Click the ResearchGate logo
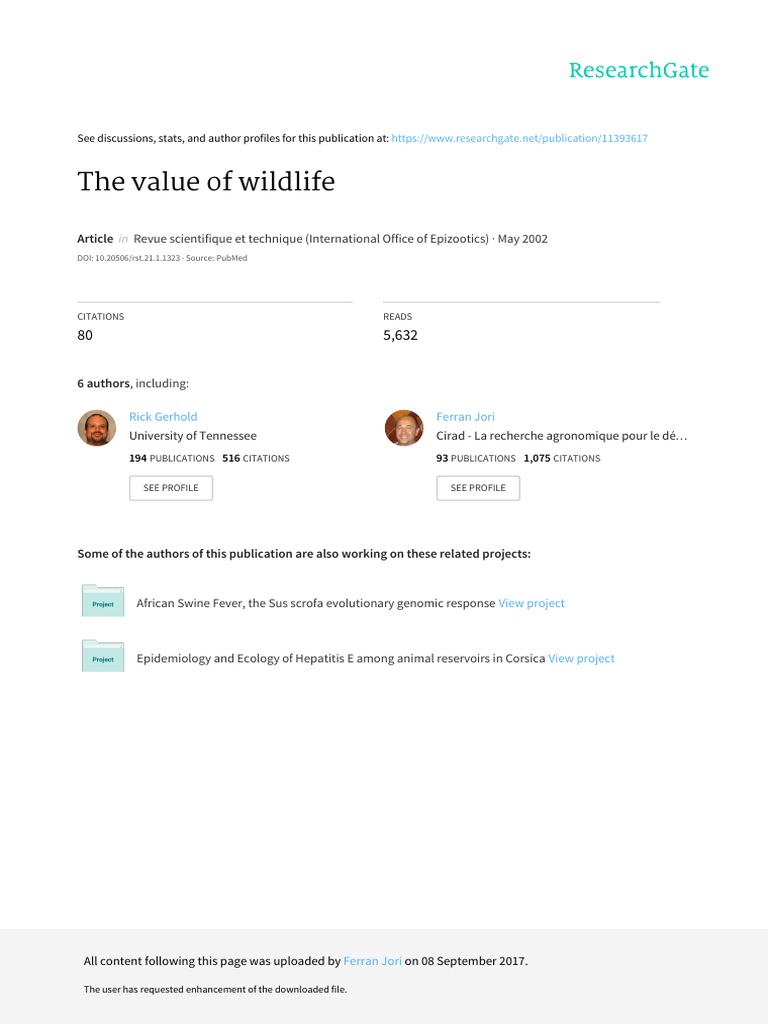 click(638, 70)
